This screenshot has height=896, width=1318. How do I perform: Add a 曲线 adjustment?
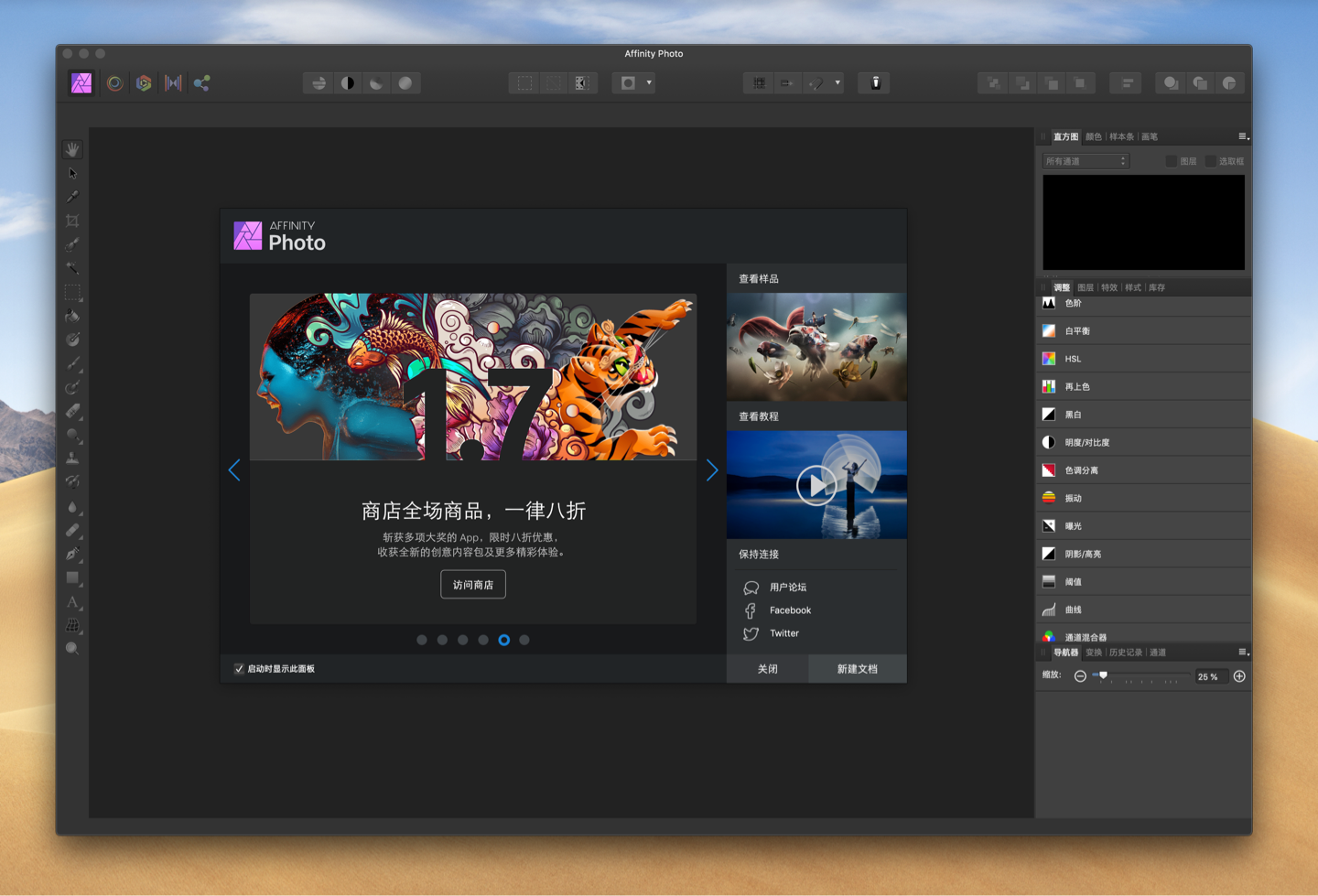pyautogui.click(x=1143, y=610)
